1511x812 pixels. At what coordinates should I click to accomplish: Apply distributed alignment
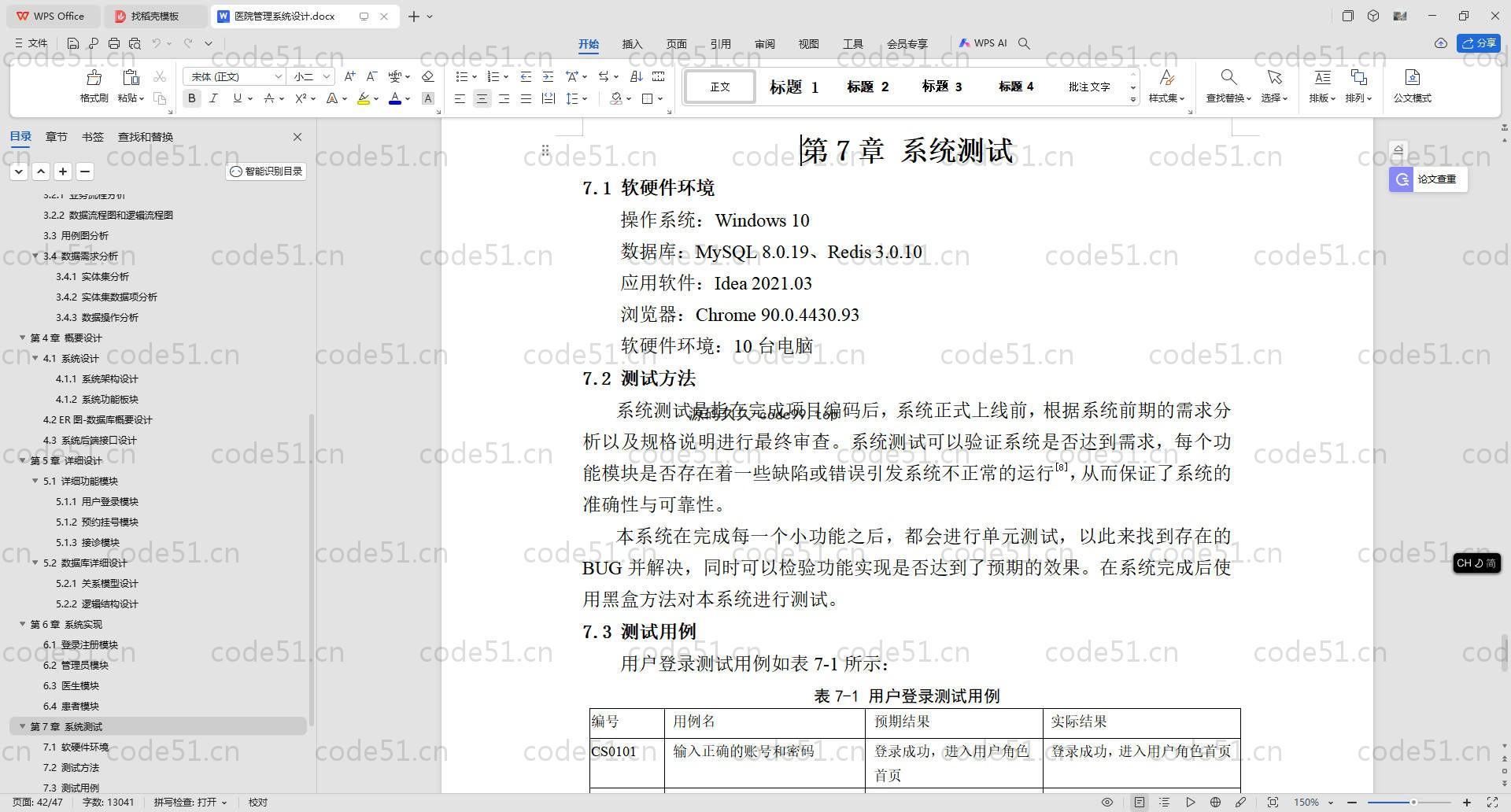pyautogui.click(x=549, y=98)
